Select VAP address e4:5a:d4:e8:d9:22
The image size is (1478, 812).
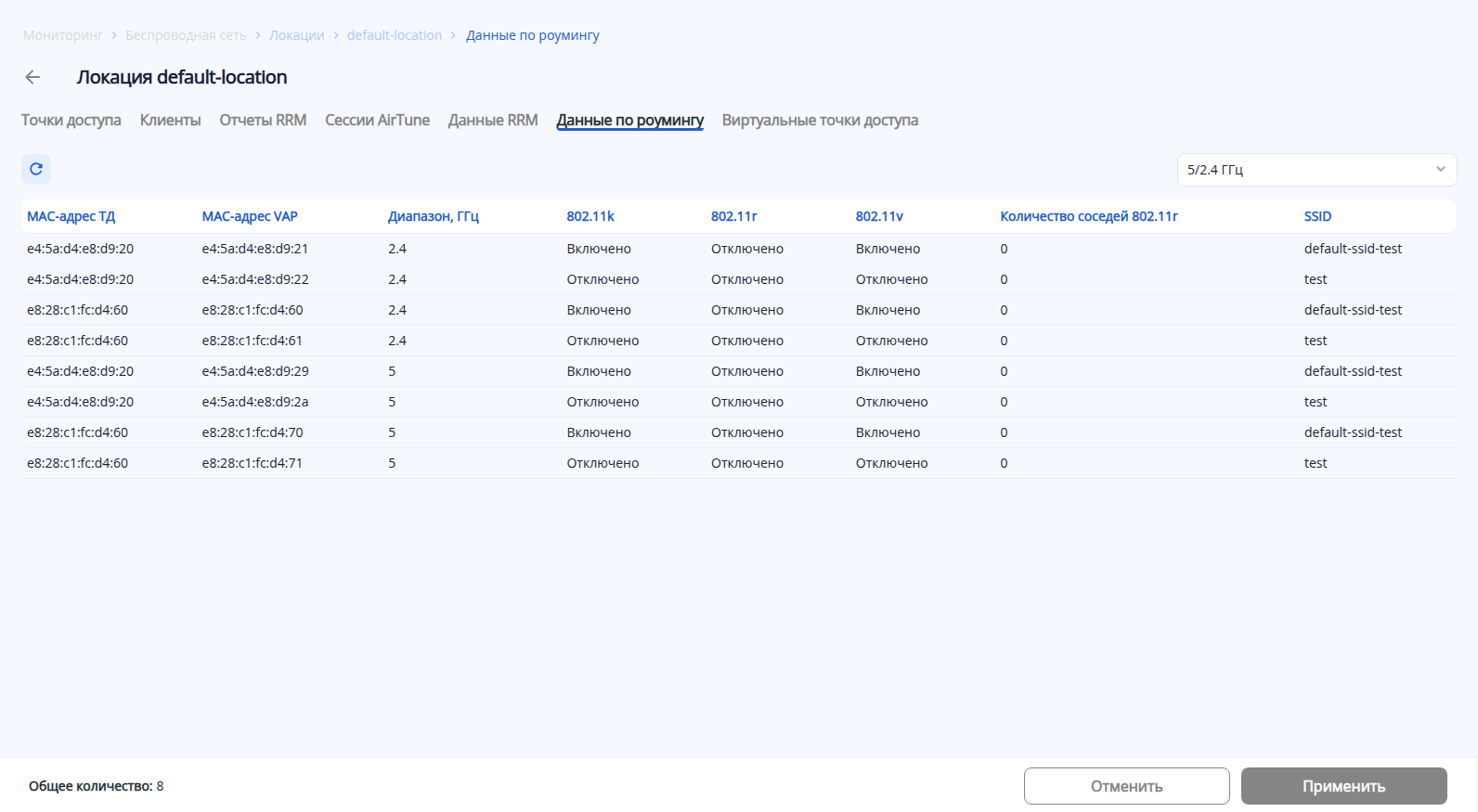point(255,279)
